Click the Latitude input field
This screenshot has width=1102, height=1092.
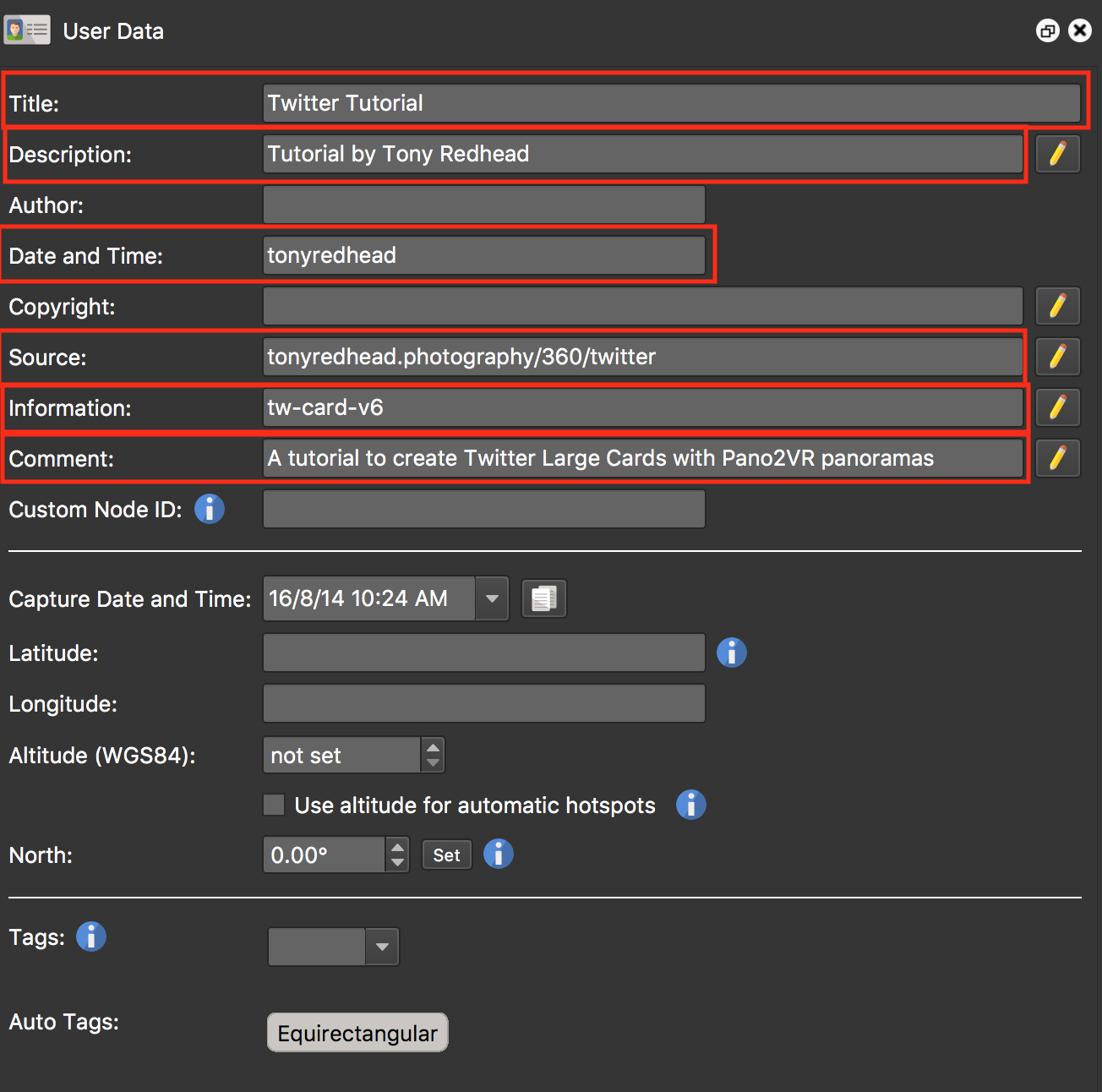484,652
